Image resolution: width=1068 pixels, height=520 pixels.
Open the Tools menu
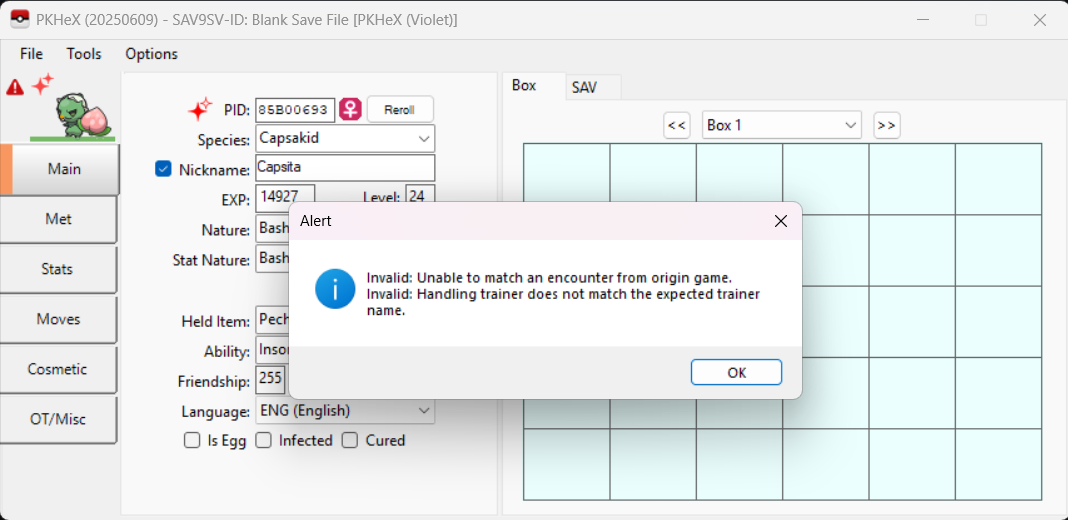click(x=84, y=54)
